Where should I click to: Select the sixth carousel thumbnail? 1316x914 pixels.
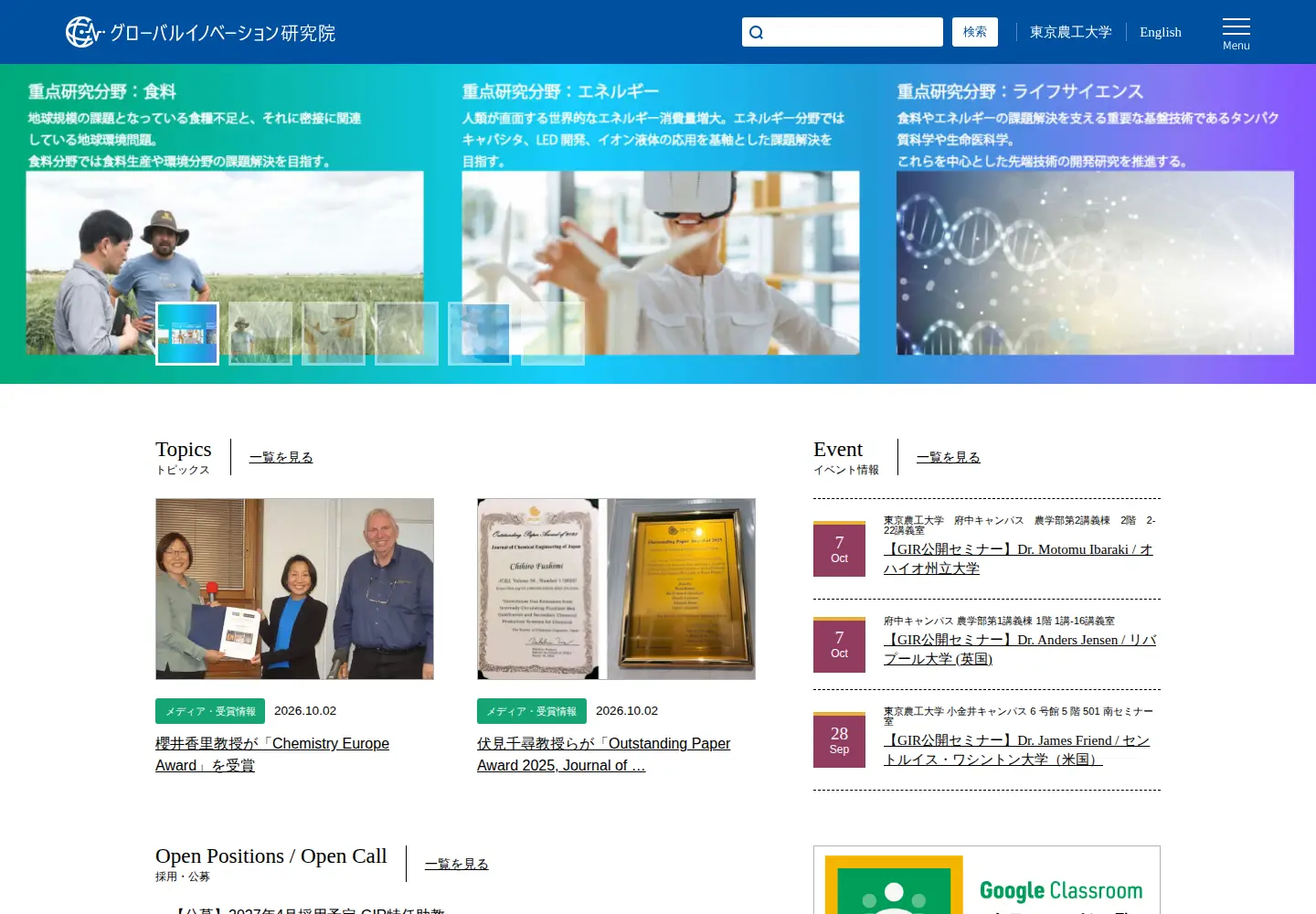[553, 334]
